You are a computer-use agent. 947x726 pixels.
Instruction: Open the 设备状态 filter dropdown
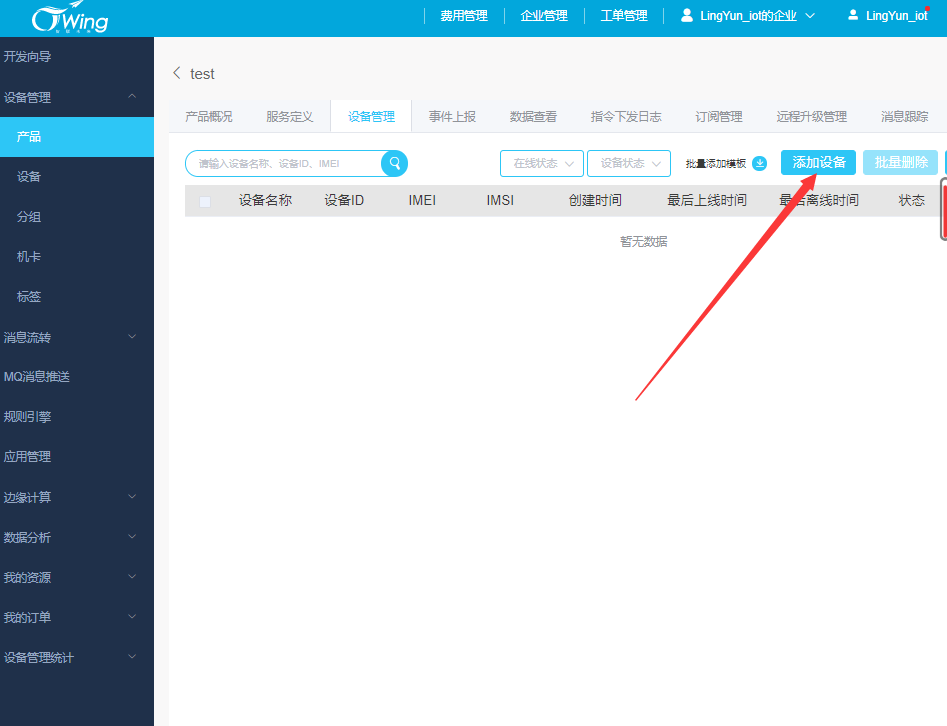(628, 163)
